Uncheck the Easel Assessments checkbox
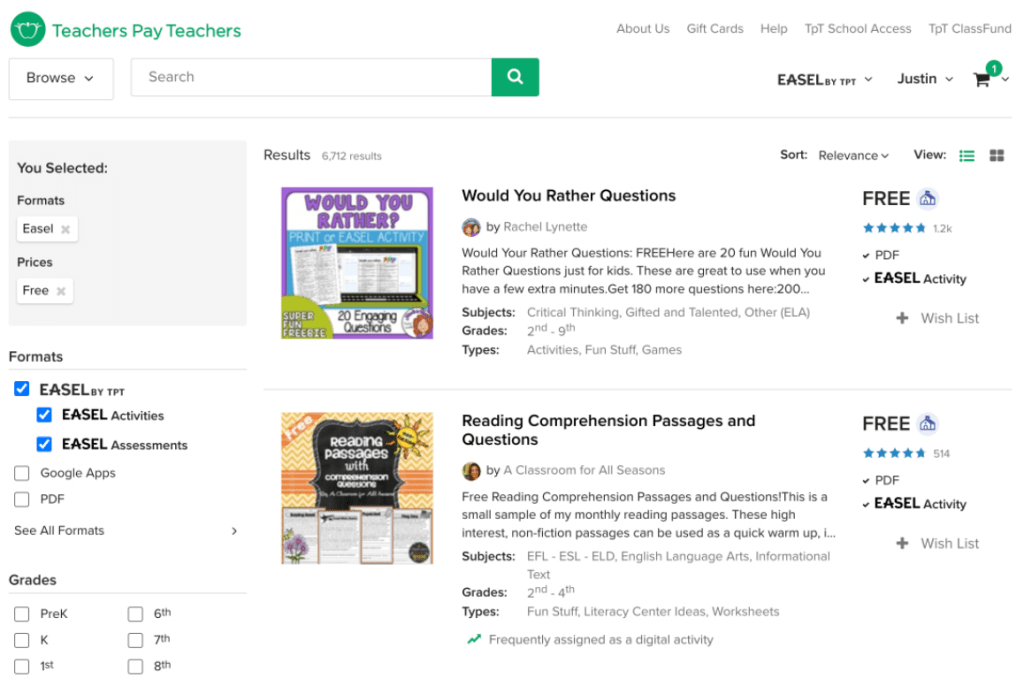Screen dimensions: 1024x679 [44, 444]
